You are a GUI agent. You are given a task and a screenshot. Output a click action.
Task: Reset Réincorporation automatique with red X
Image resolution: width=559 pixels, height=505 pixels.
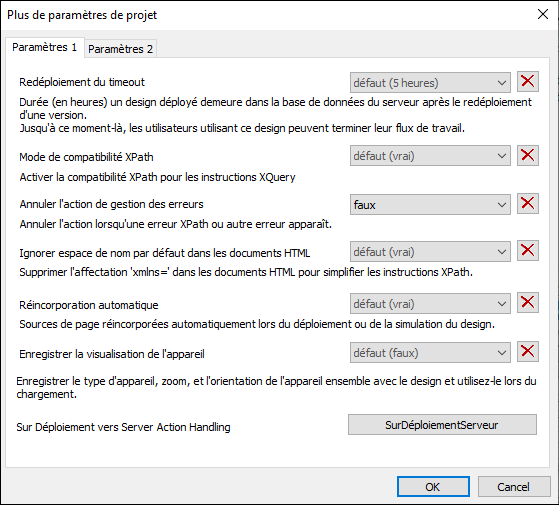528,303
